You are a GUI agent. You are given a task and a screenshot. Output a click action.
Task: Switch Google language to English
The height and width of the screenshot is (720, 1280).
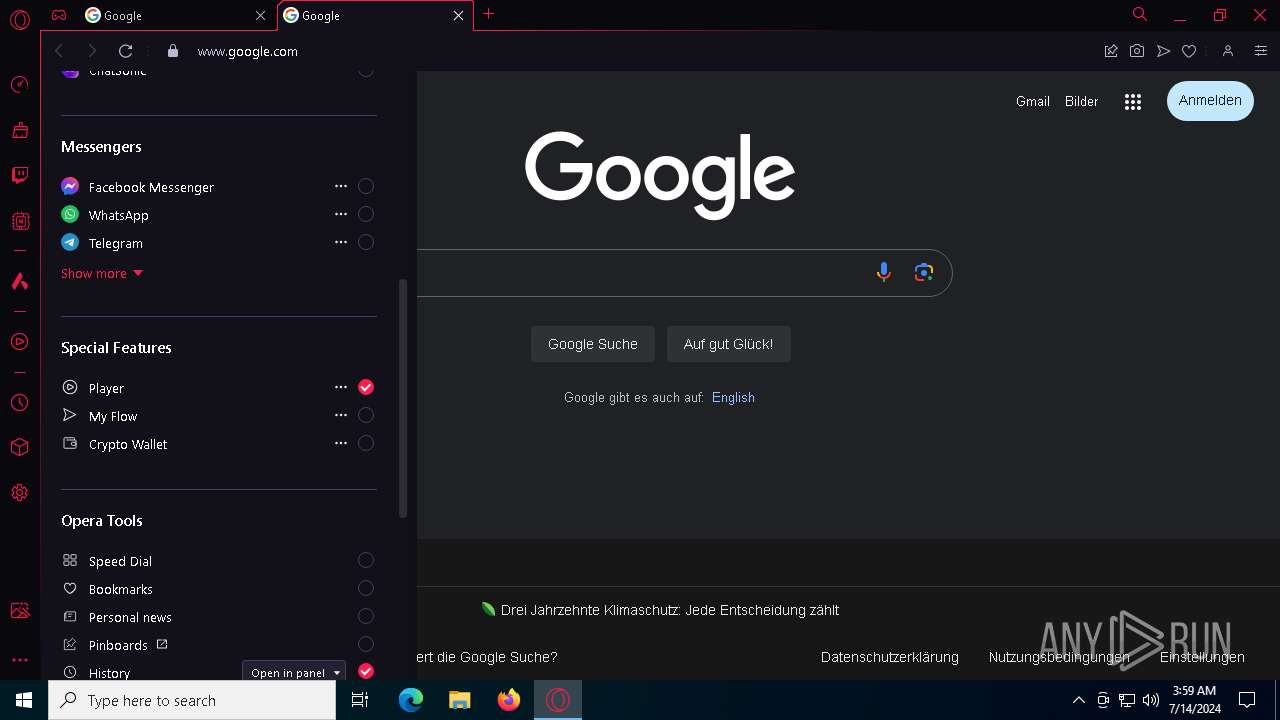click(733, 398)
